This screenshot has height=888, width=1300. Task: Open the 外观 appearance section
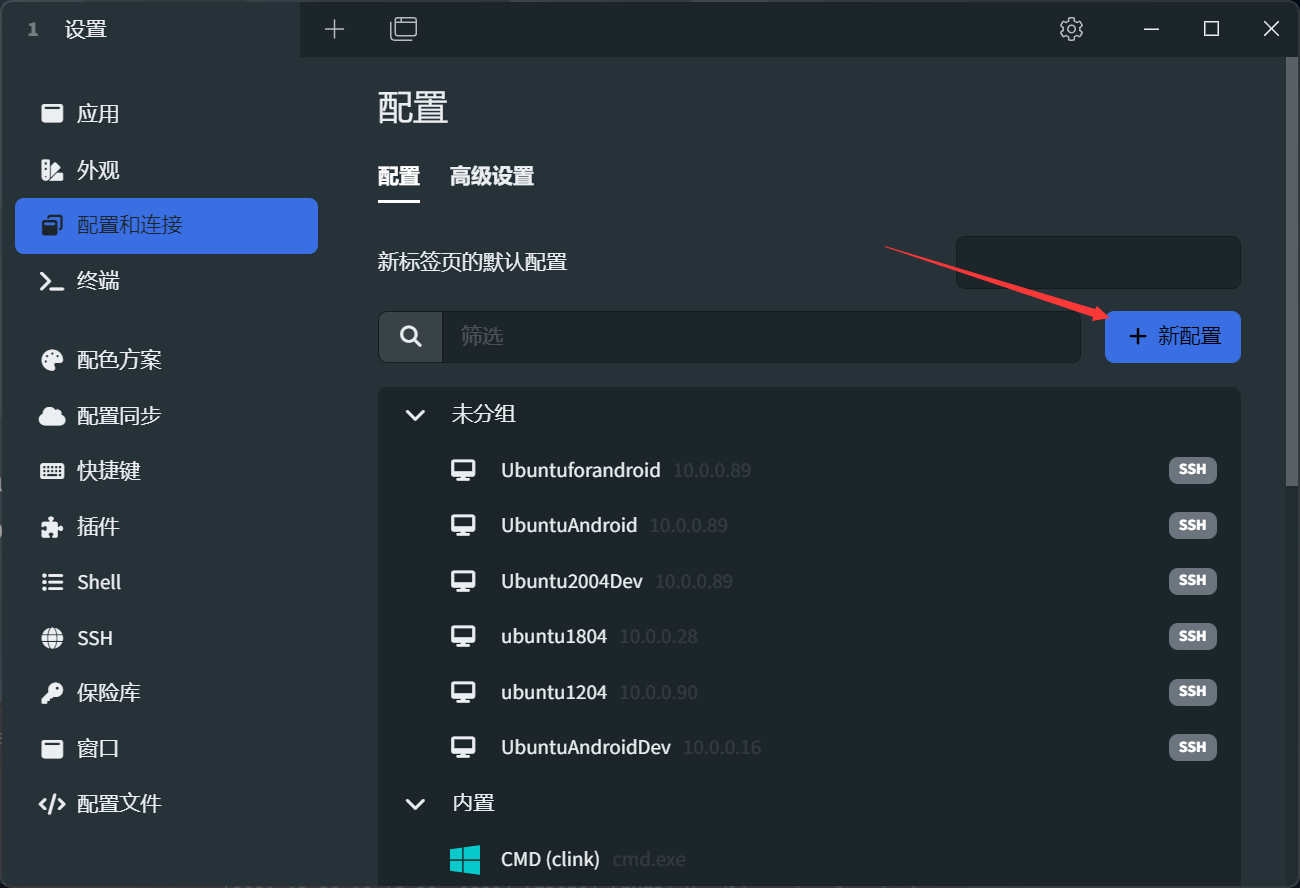pyautogui.click(x=166, y=170)
